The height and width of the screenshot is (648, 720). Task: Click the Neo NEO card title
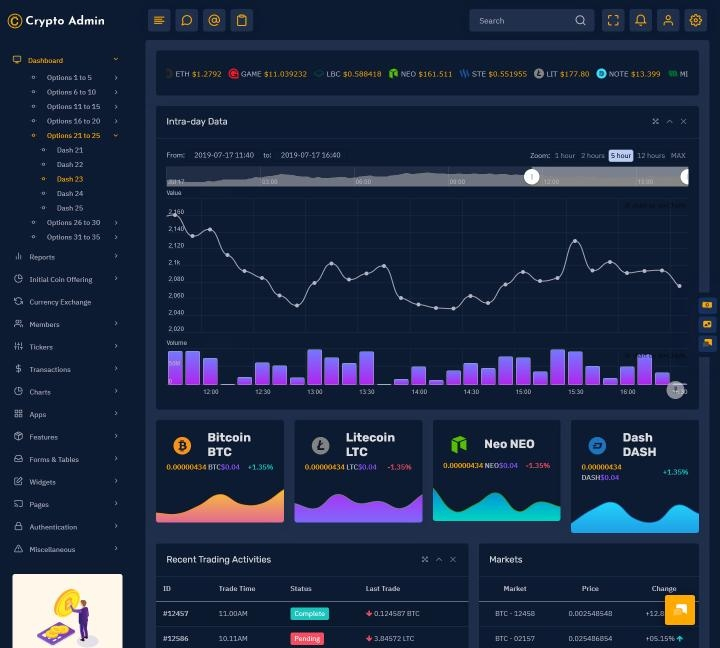509,444
